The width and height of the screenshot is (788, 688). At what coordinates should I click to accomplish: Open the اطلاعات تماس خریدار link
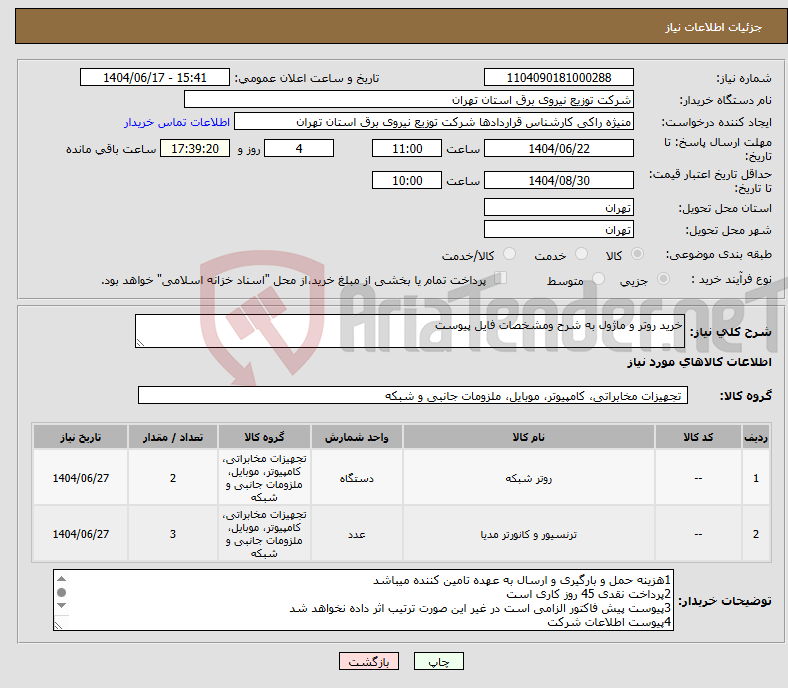click(177, 122)
